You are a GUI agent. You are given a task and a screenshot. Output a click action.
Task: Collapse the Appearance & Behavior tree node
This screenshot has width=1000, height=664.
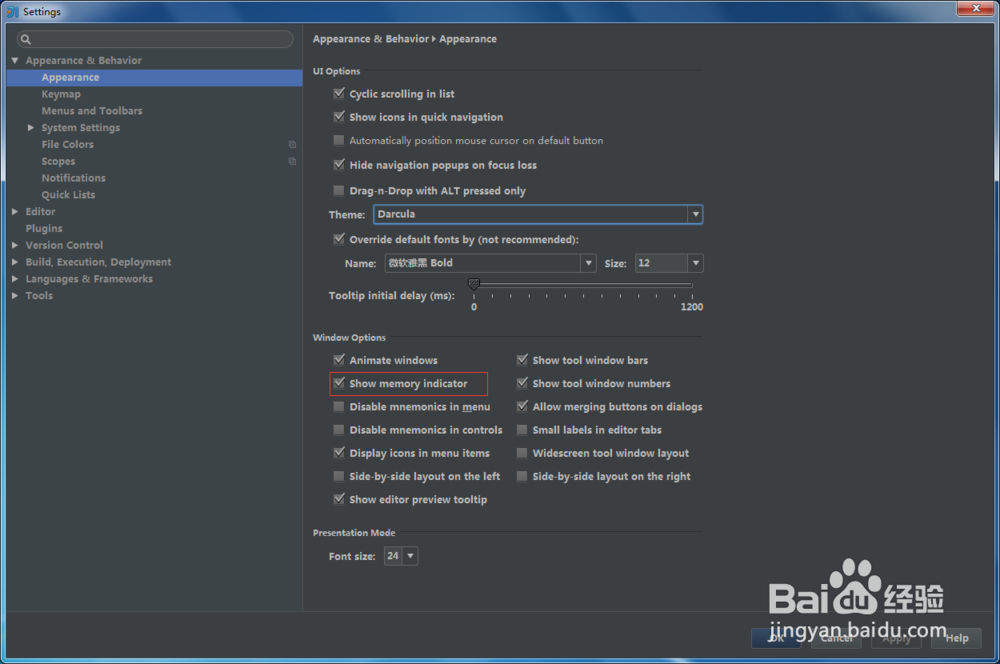click(15, 60)
